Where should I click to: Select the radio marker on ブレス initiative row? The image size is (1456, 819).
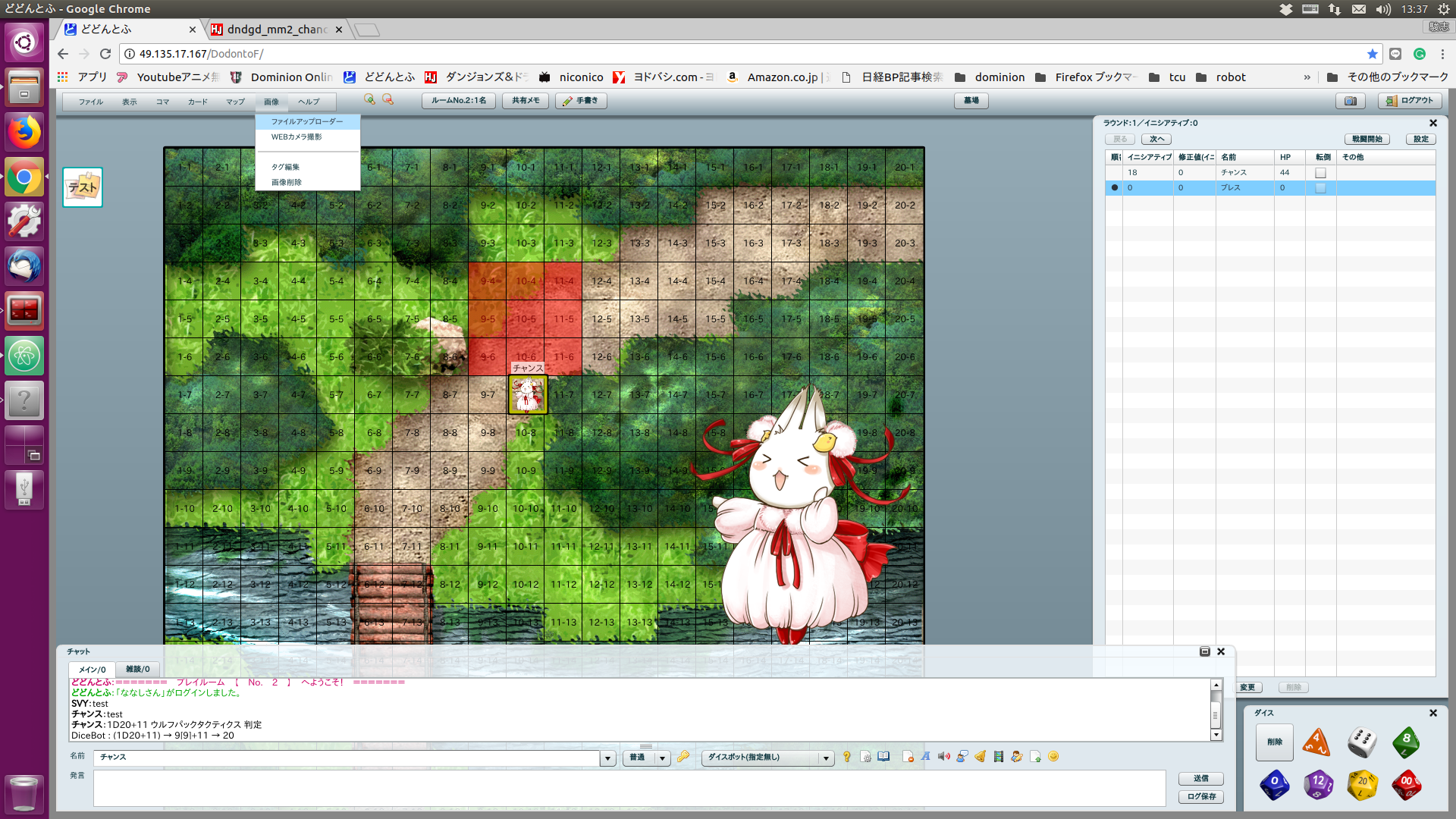click(1114, 188)
